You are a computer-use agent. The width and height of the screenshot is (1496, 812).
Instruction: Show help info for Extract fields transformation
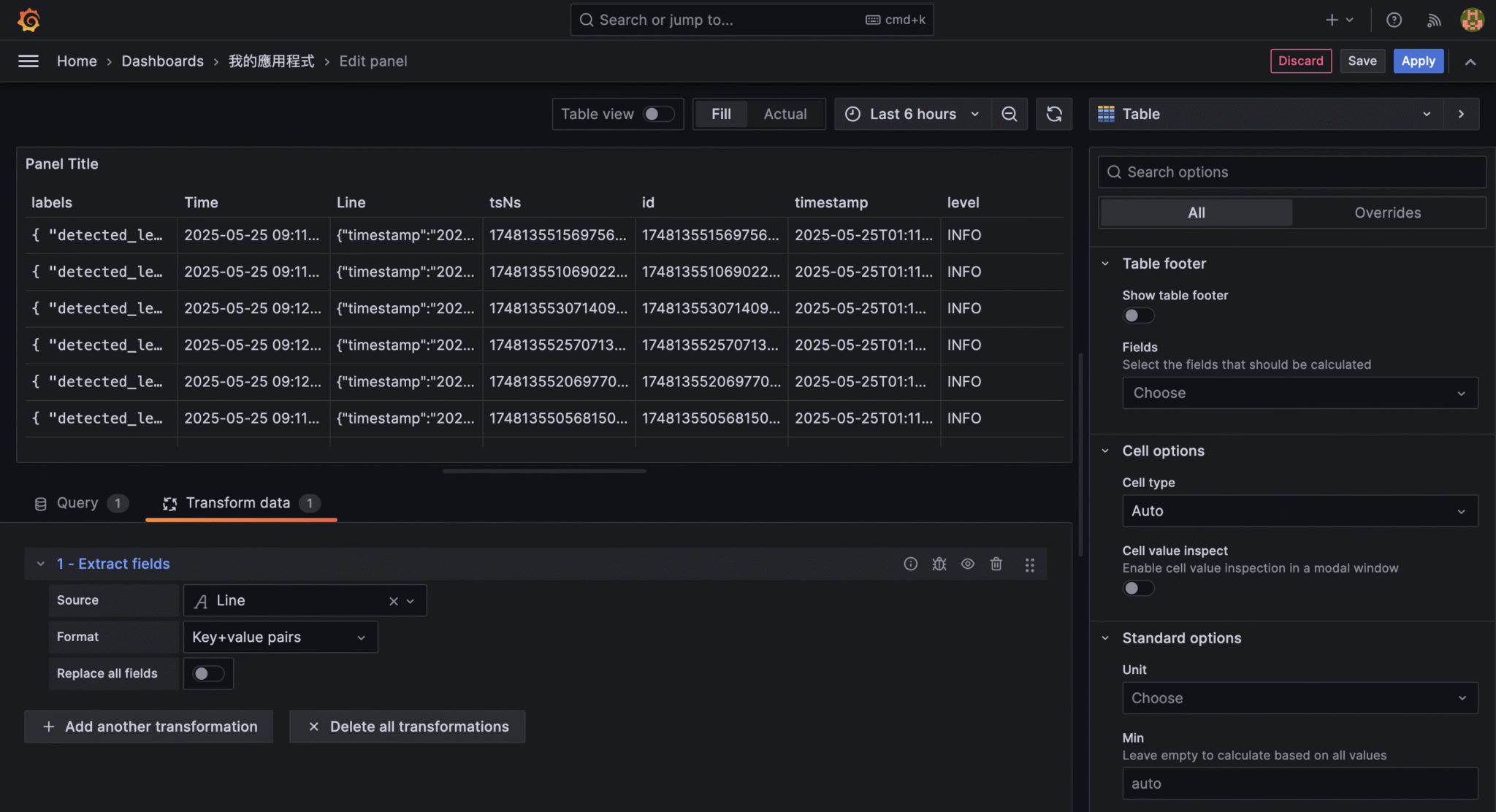pyautogui.click(x=910, y=564)
